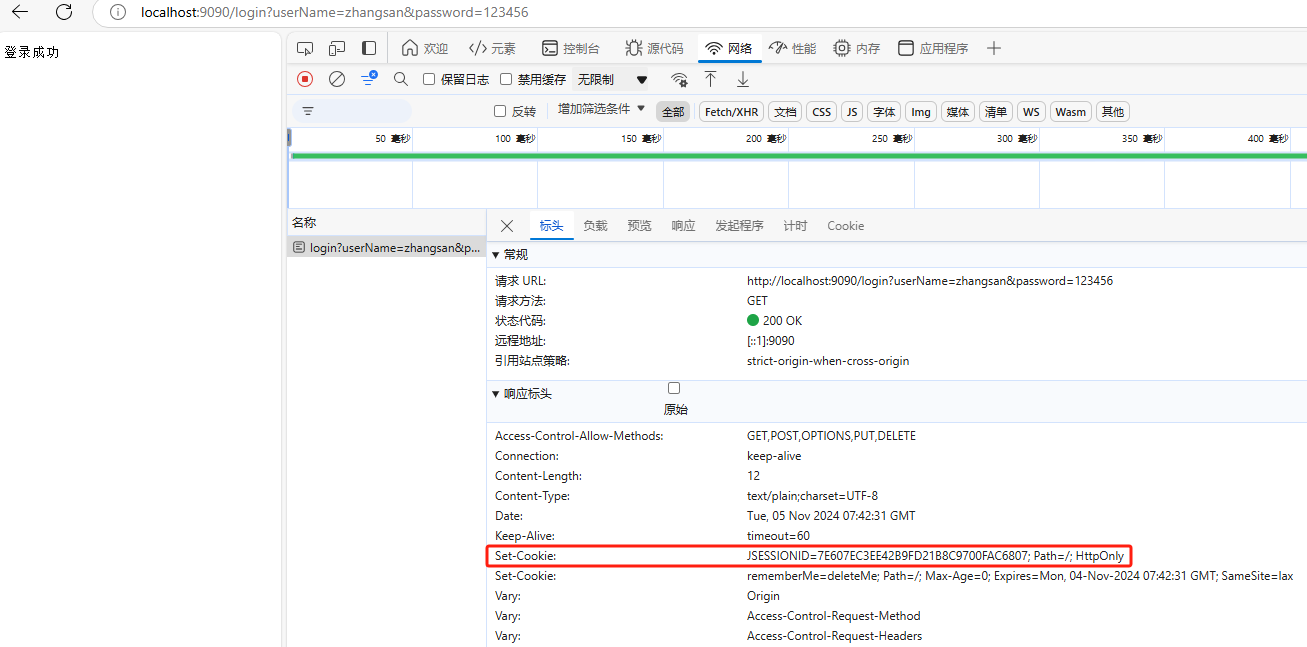Click the import HAR upload arrow icon

pos(710,79)
